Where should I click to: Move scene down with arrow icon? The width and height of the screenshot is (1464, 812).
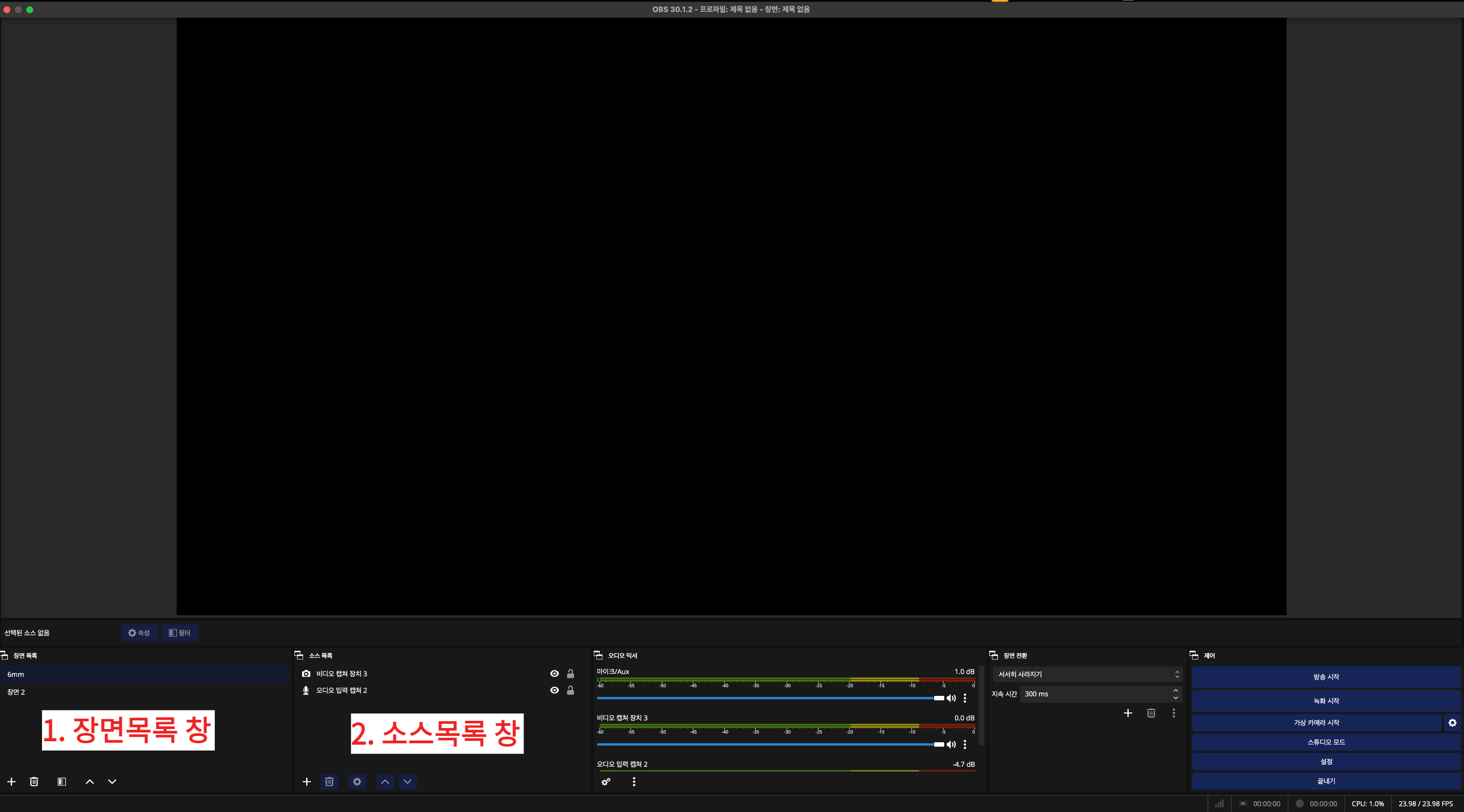(x=112, y=782)
